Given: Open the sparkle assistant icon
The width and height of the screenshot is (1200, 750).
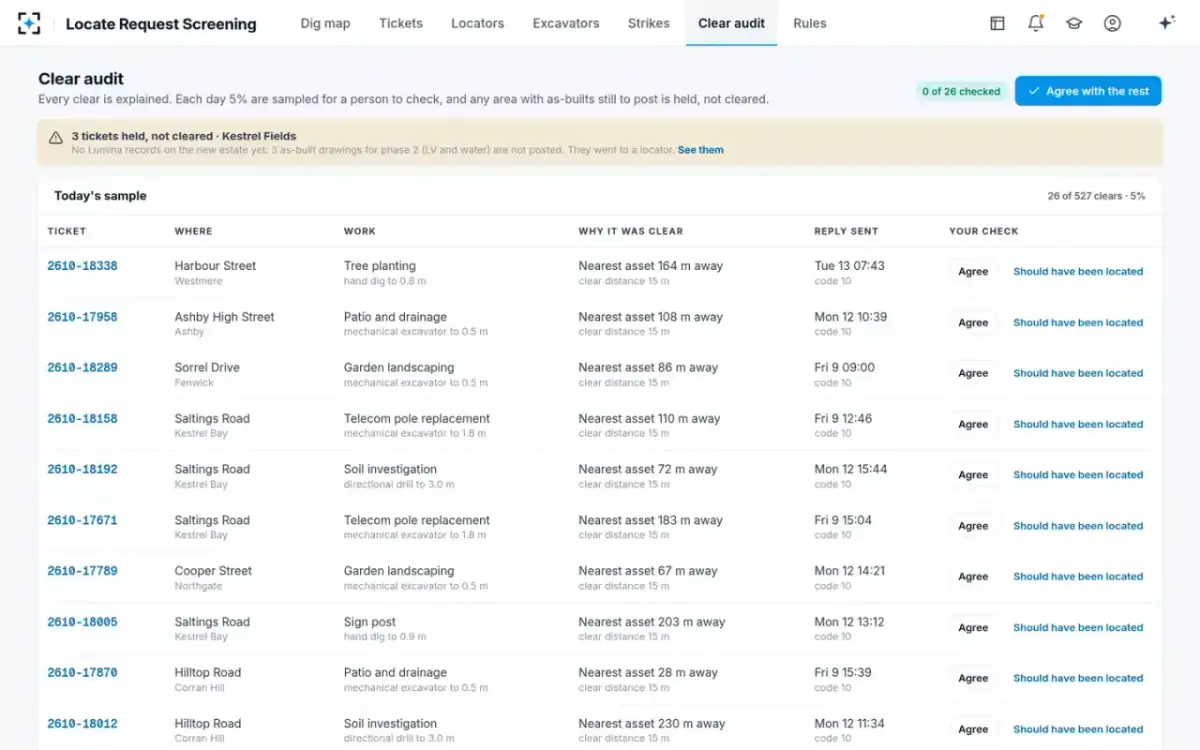Looking at the screenshot, I should 1166,23.
